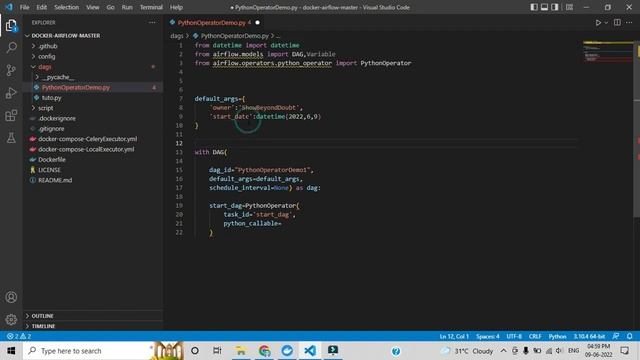Open the Extensions view
Viewport: 640px width, 360px height.
click(x=11, y=116)
